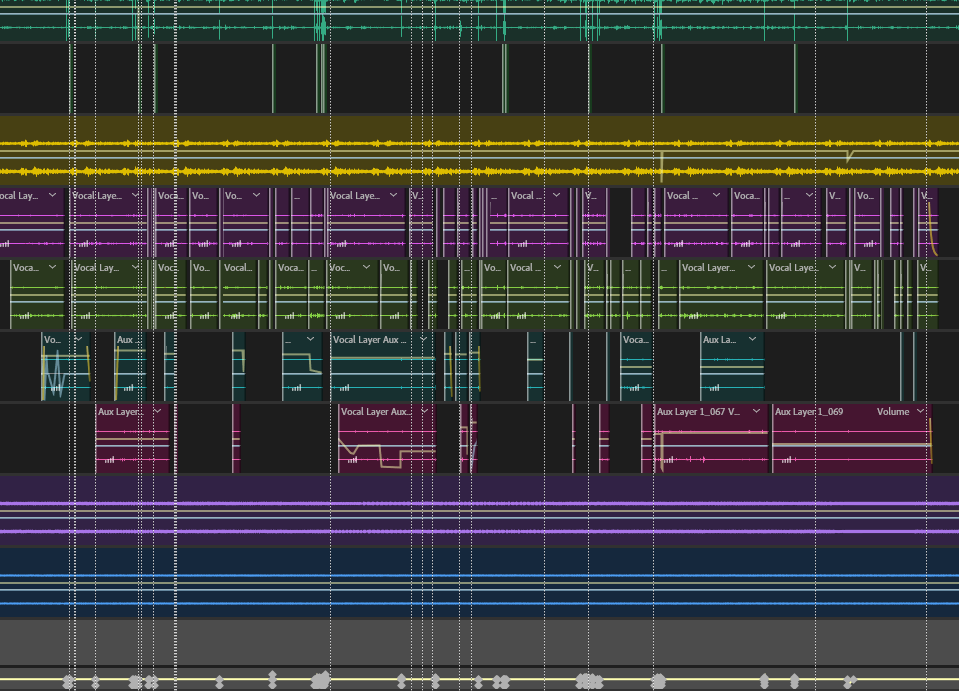Image resolution: width=959 pixels, height=691 pixels.
Task: Select the top green waveform clip
Action: pyautogui.click(x=480, y=21)
